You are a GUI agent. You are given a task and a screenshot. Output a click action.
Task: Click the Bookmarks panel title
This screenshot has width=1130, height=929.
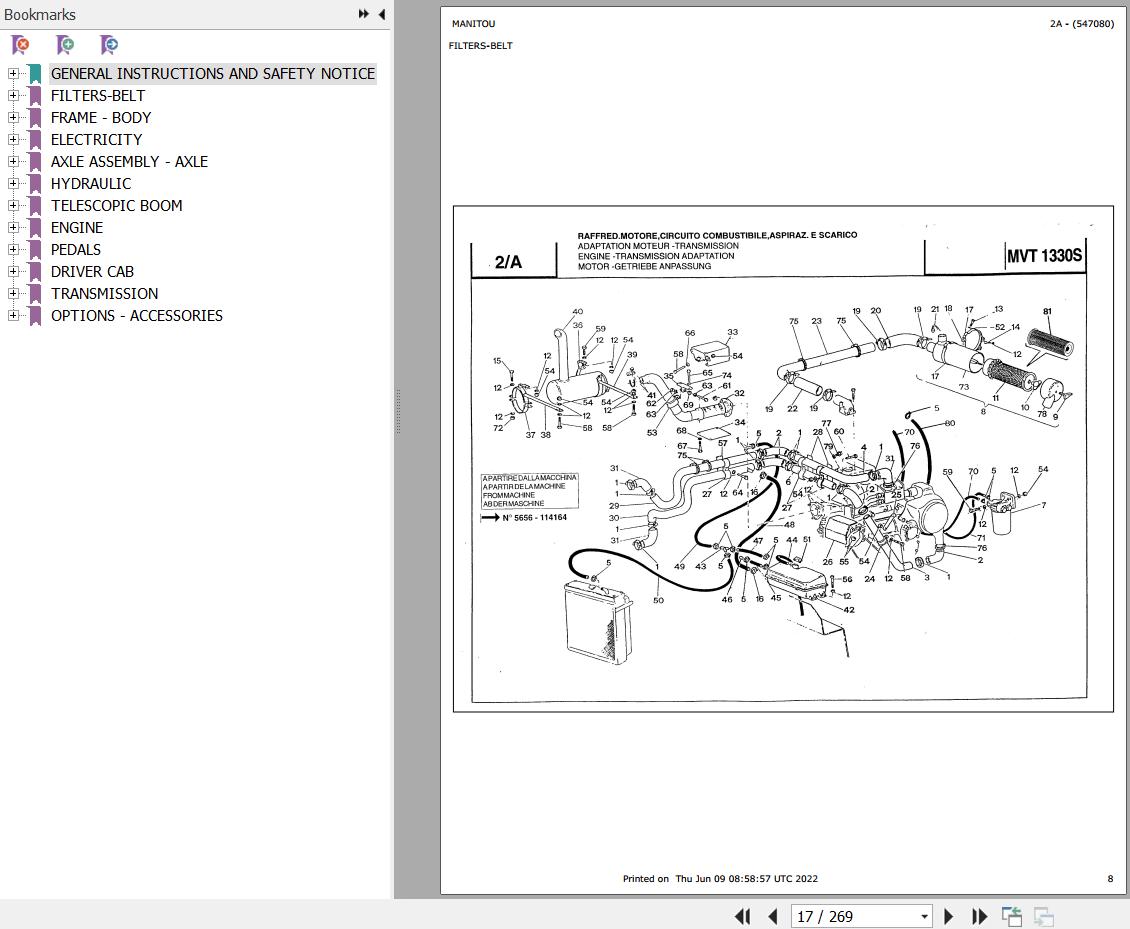(40, 14)
